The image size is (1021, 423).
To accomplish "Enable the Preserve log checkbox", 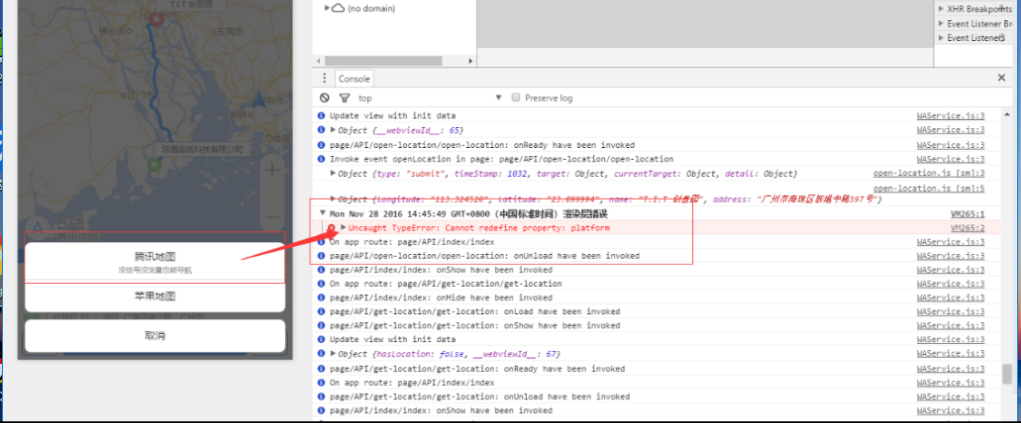I will tap(516, 98).
